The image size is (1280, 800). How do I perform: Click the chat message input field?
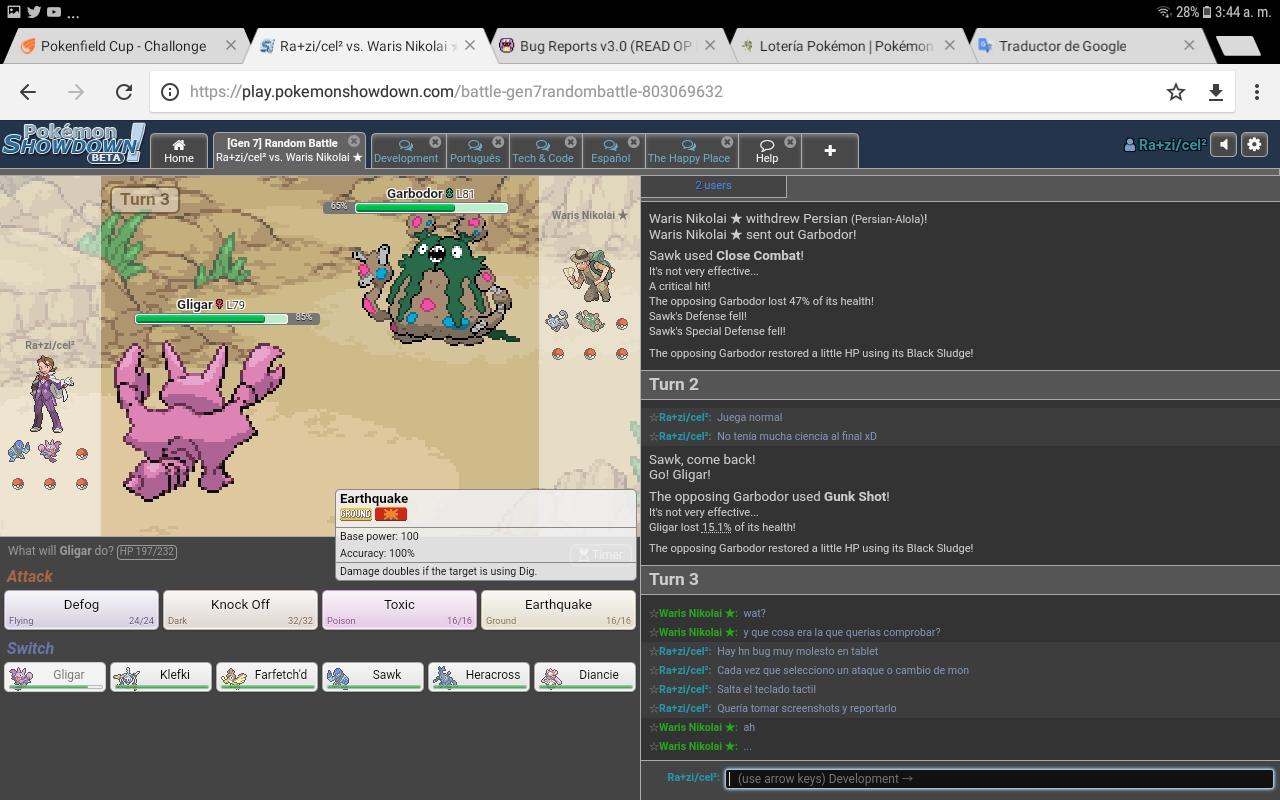tap(999, 779)
